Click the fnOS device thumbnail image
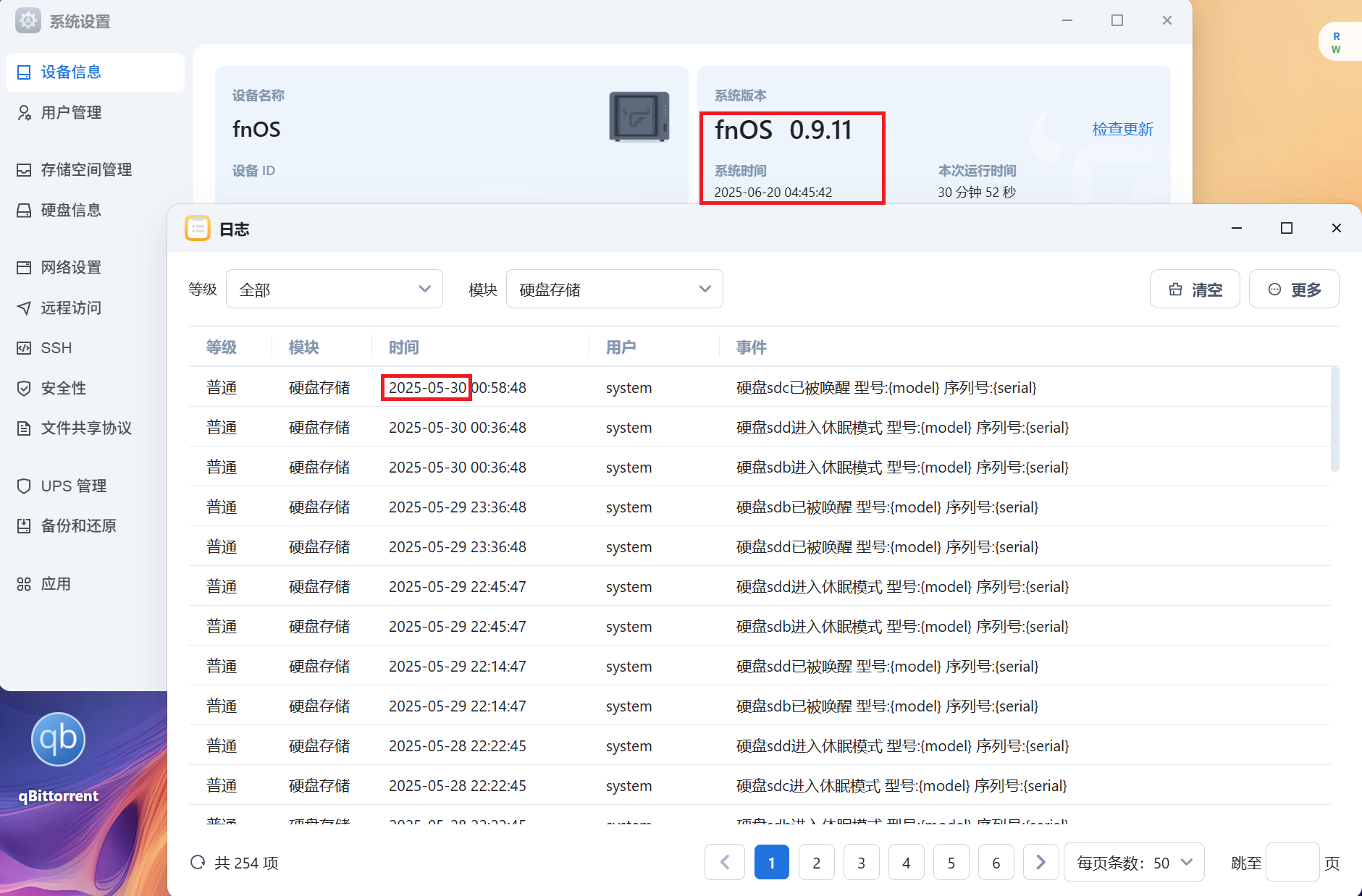Screen dimensions: 1362x896 click(639, 117)
